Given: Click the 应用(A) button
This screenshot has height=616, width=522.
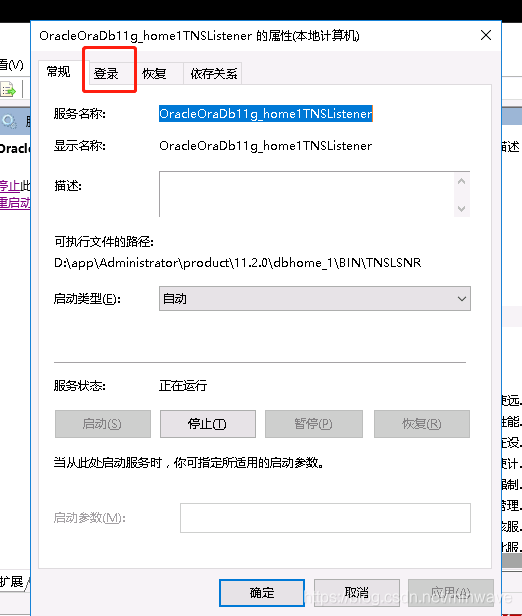Looking at the screenshot, I should pos(451,593).
